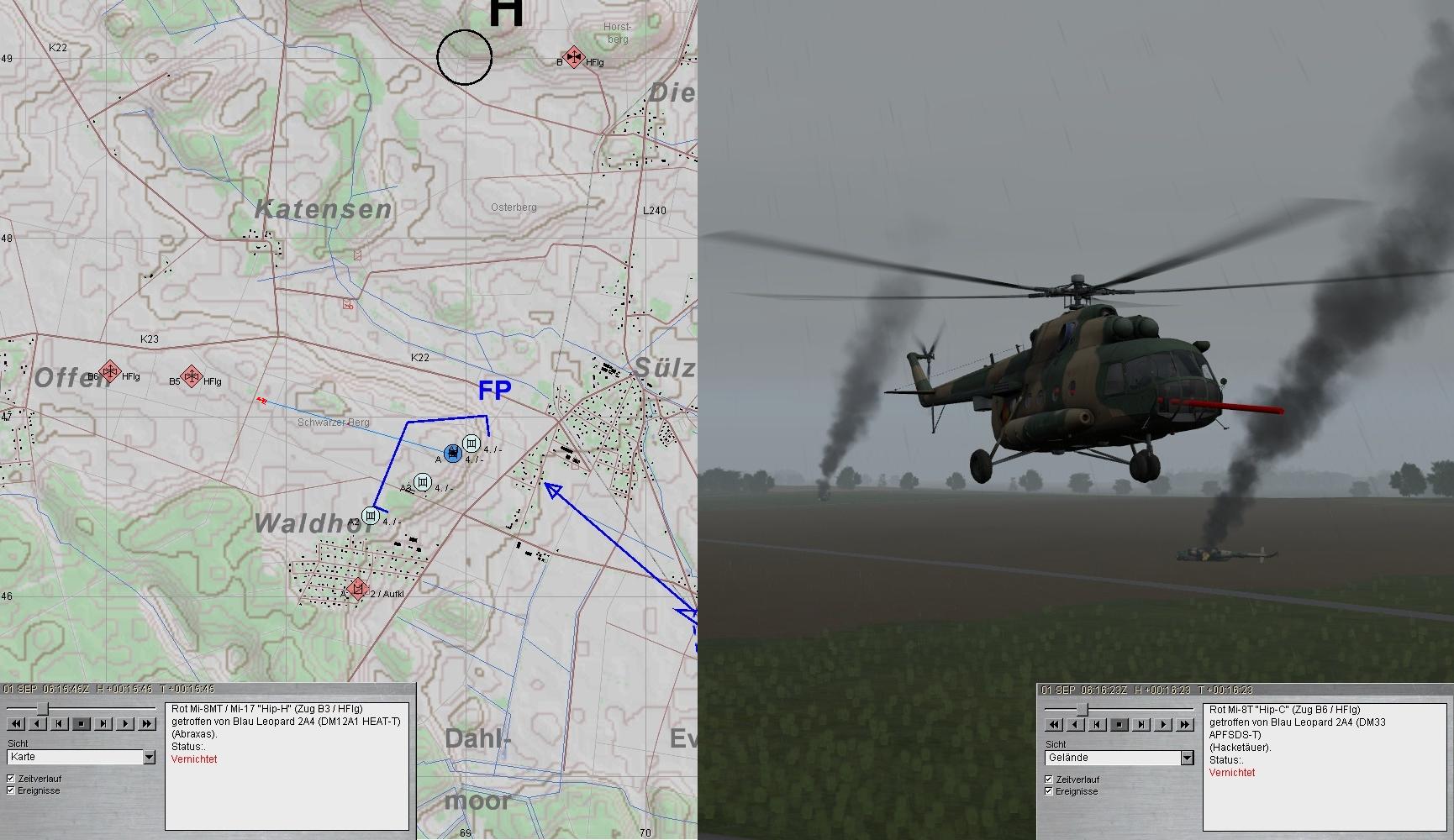
Task: Uncheck Zeitverlauf in the left map panel
Action: pos(11,779)
